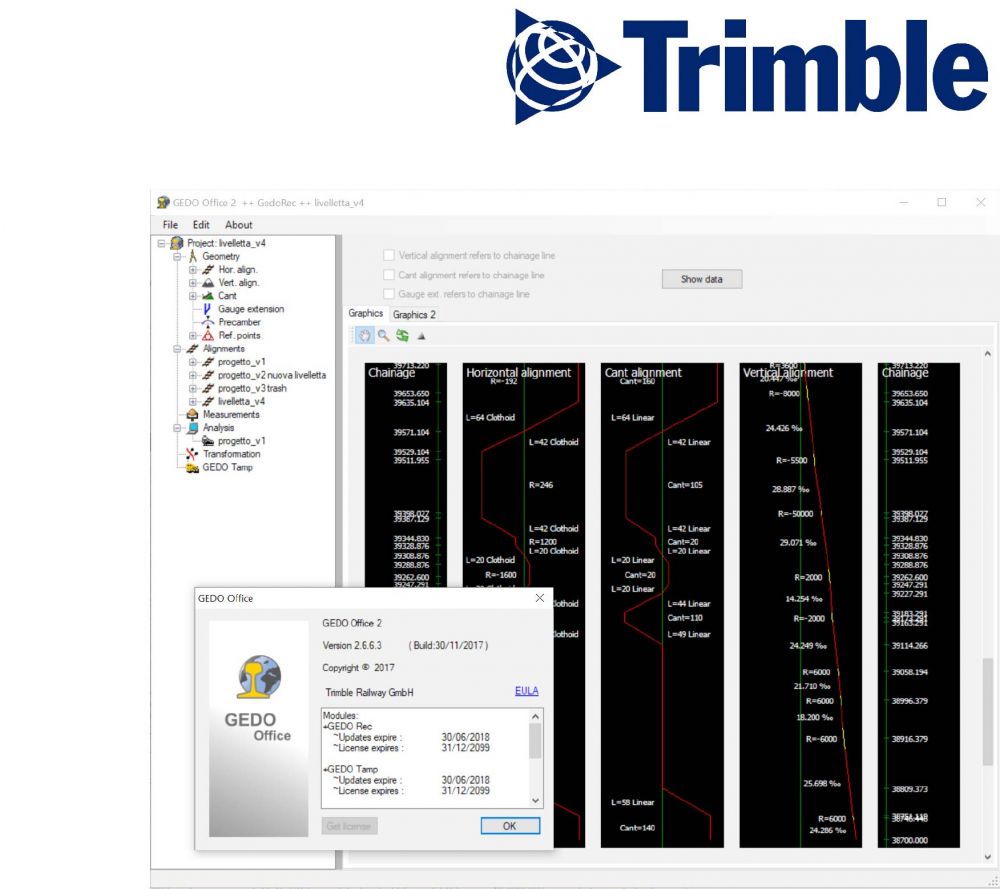This screenshot has width=1000, height=889.
Task: Click the small triangle toolbar icon
Action: point(421,336)
